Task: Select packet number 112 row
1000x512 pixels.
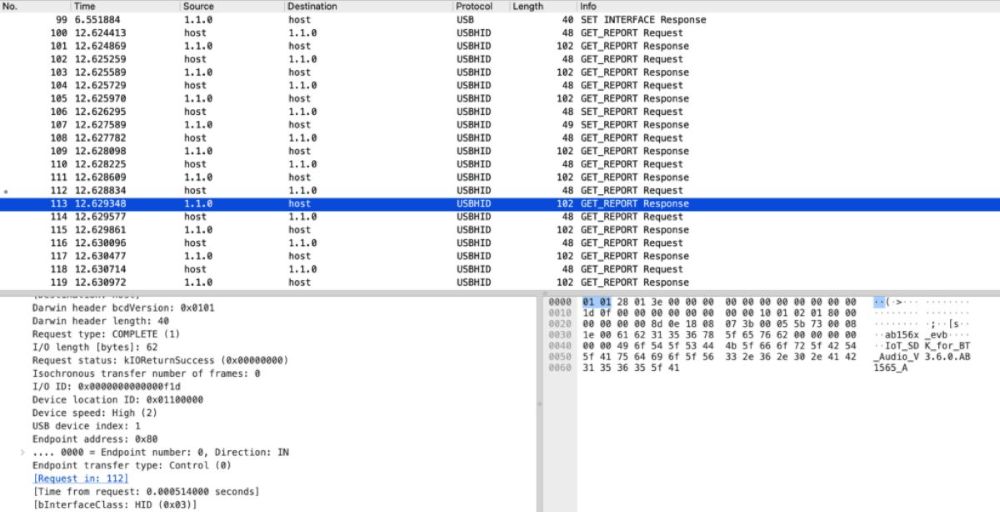Action: click(x=500, y=191)
